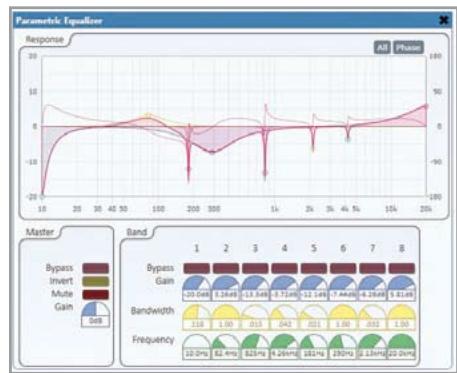Click the Master Gain 0dB value field
The height and width of the screenshot is (373, 457).
coord(96,321)
